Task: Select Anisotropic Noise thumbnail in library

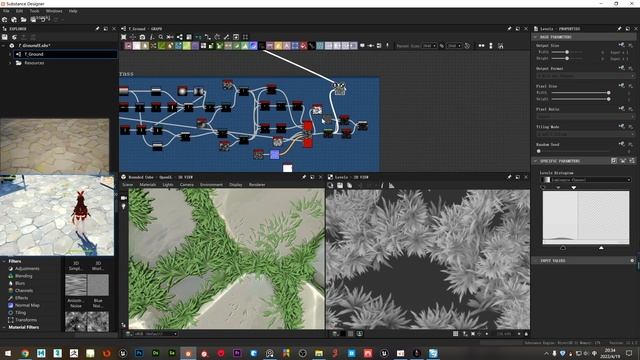Action: click(76, 284)
